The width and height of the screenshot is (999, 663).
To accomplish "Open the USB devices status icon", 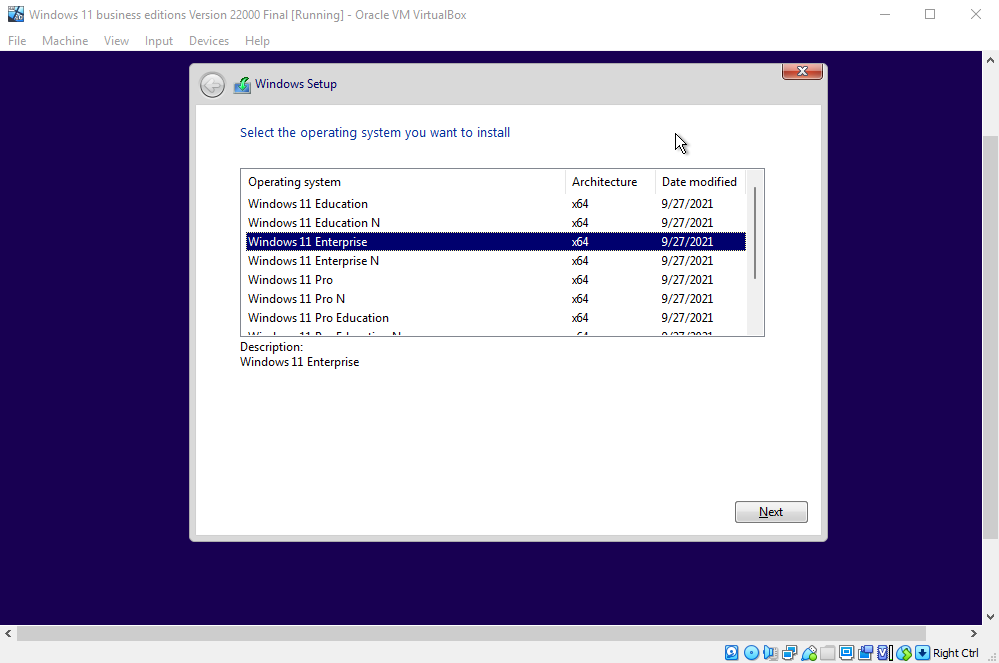I will [809, 653].
